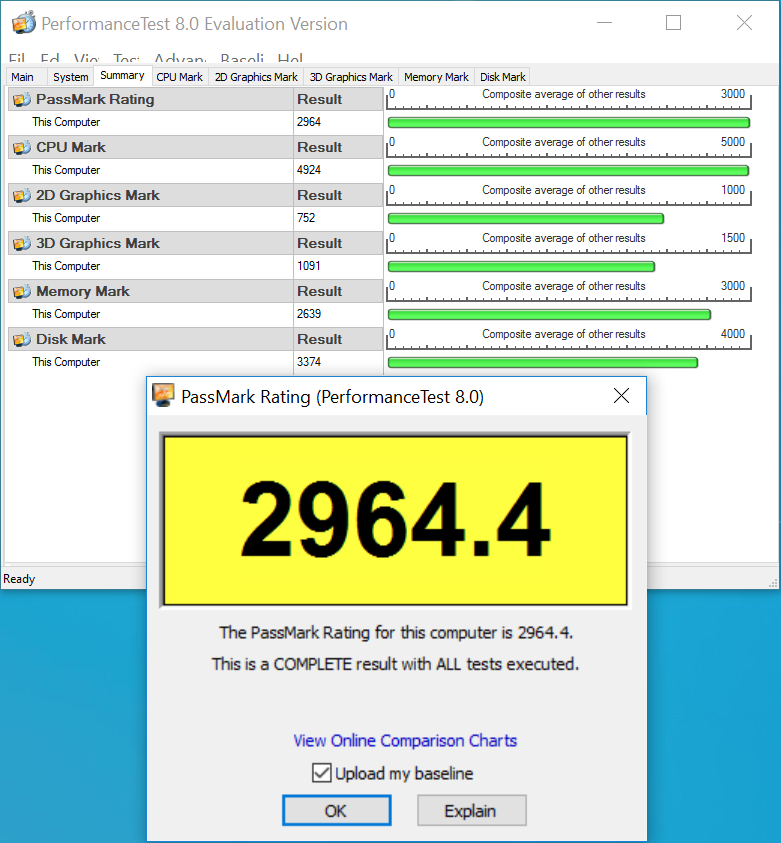Screen dimensions: 781x843
Task: Click the Memory Mark row icon
Action: 22,291
